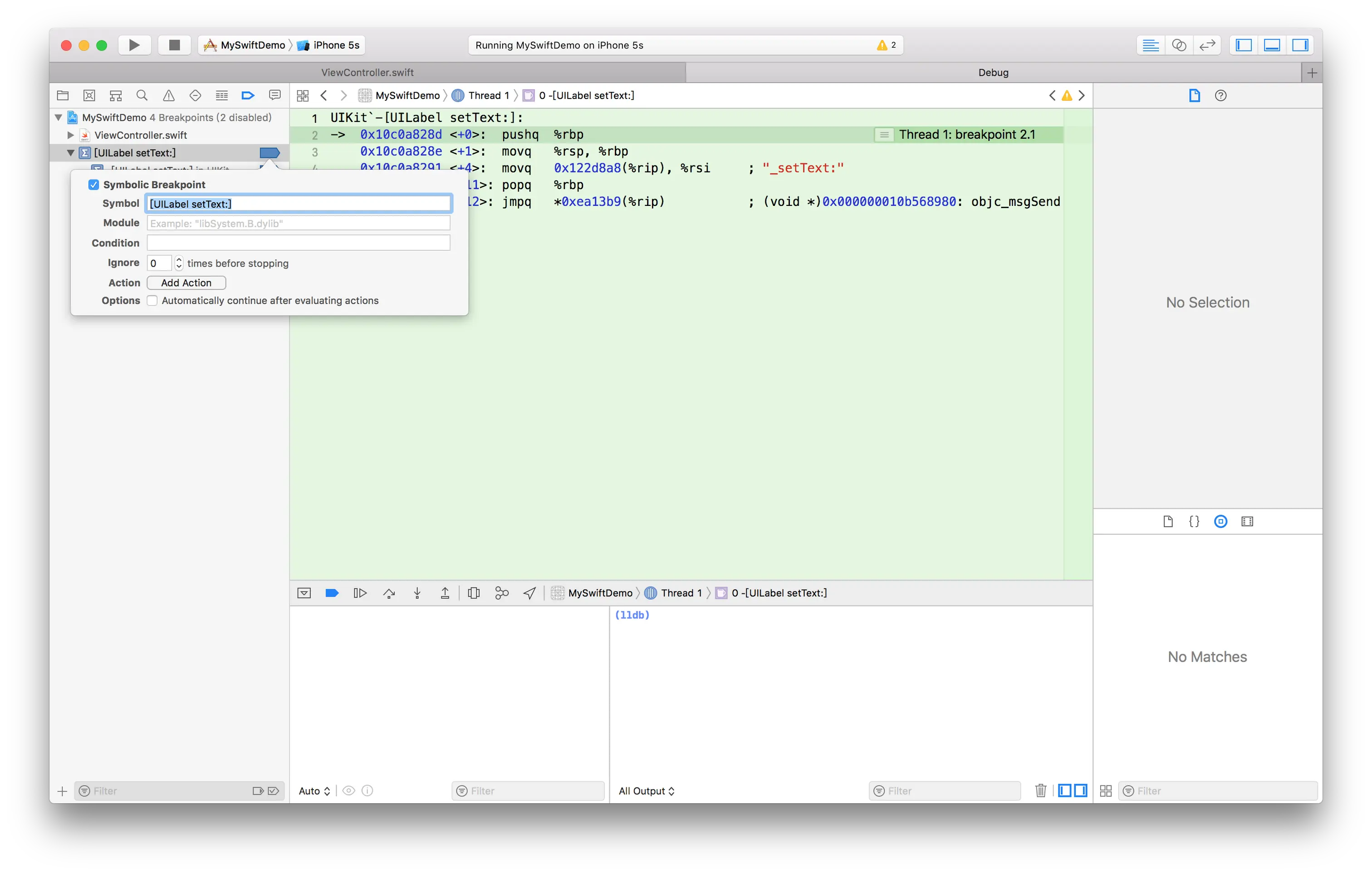The width and height of the screenshot is (1372, 874).
Task: Adjust the Ignore count stepper
Action: (179, 263)
